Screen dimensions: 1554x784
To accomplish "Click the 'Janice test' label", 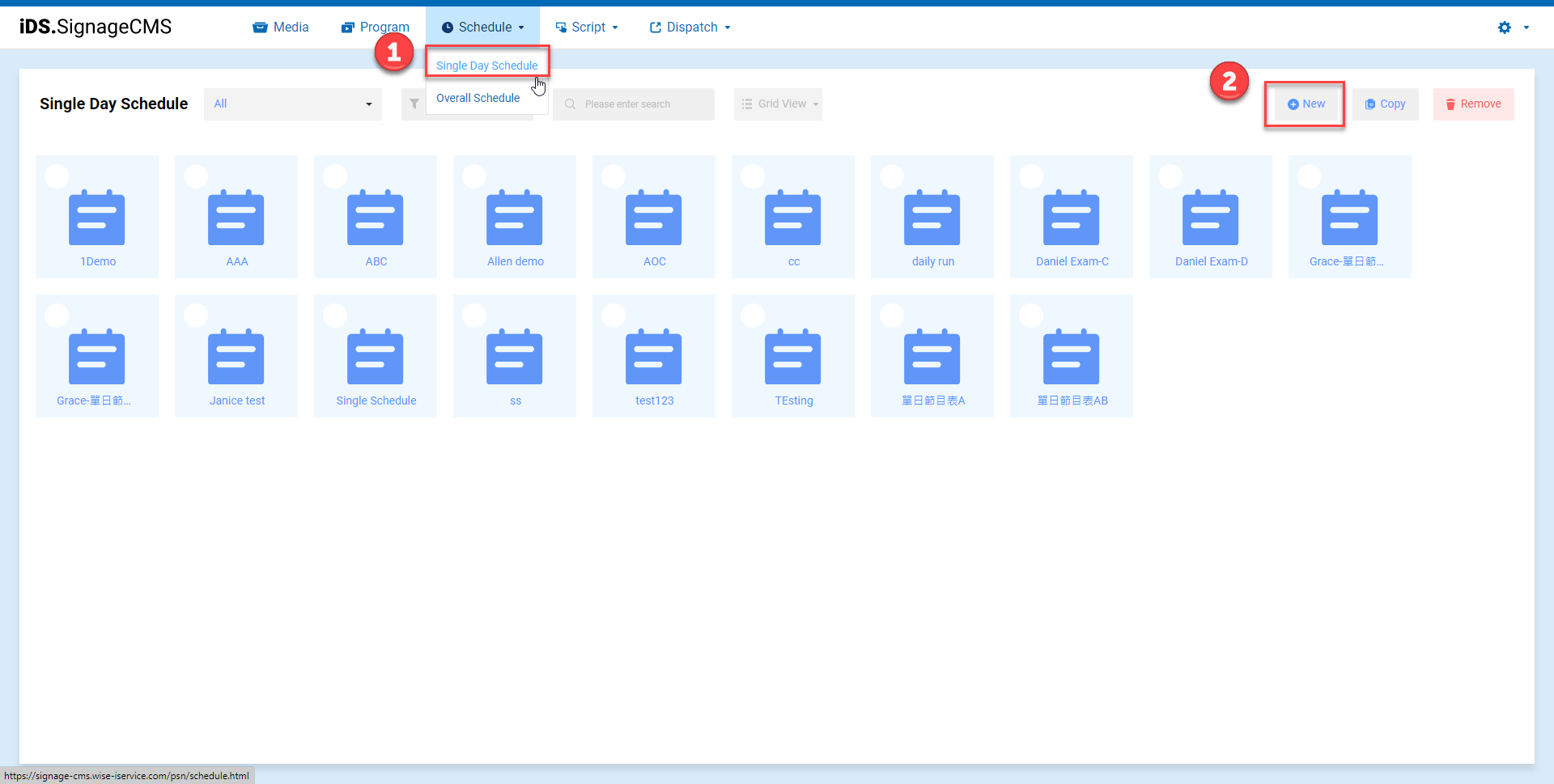I will [x=237, y=400].
